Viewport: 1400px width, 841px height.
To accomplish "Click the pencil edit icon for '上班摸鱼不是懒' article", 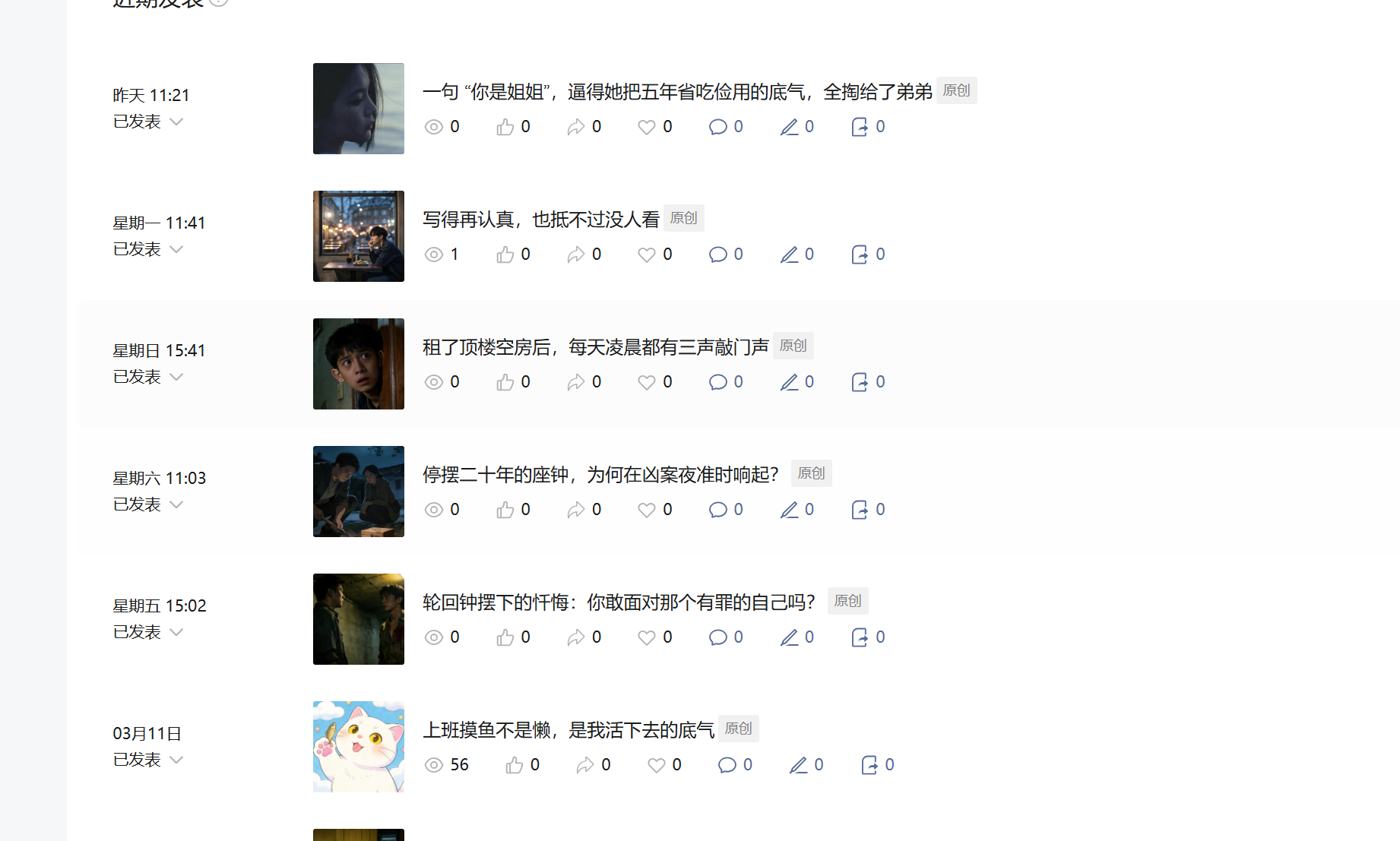I will point(798,765).
